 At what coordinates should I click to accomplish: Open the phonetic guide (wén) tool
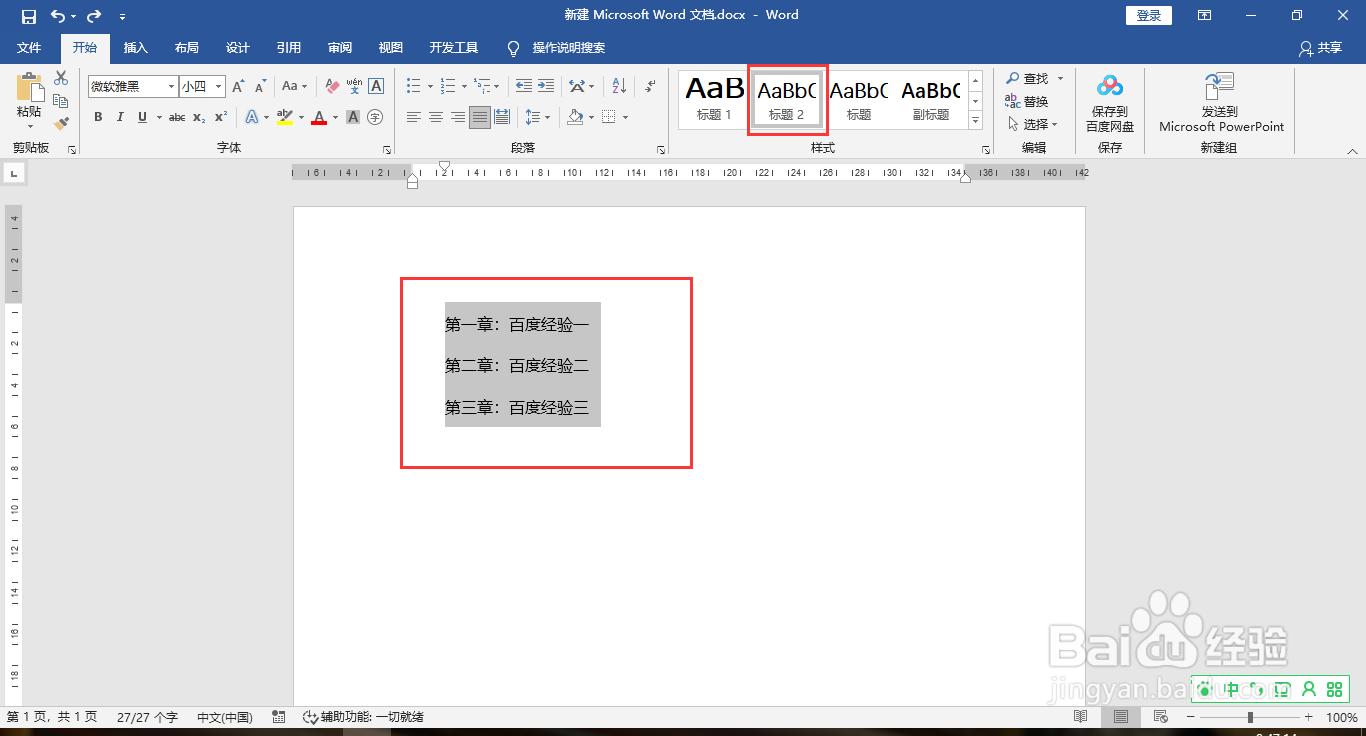coord(354,86)
